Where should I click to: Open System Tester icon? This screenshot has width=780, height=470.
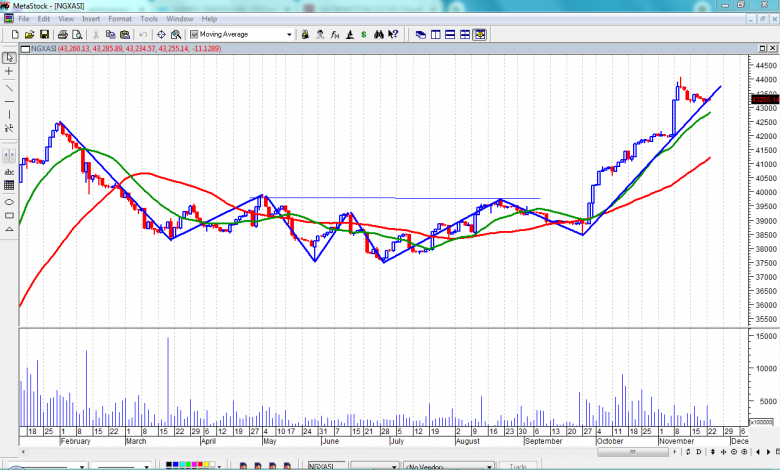pyautogui.click(x=350, y=34)
